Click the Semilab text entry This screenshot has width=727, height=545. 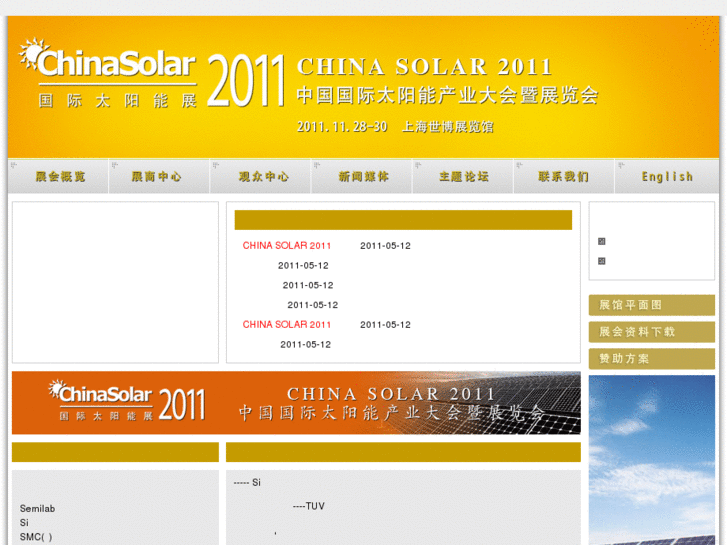(x=37, y=508)
